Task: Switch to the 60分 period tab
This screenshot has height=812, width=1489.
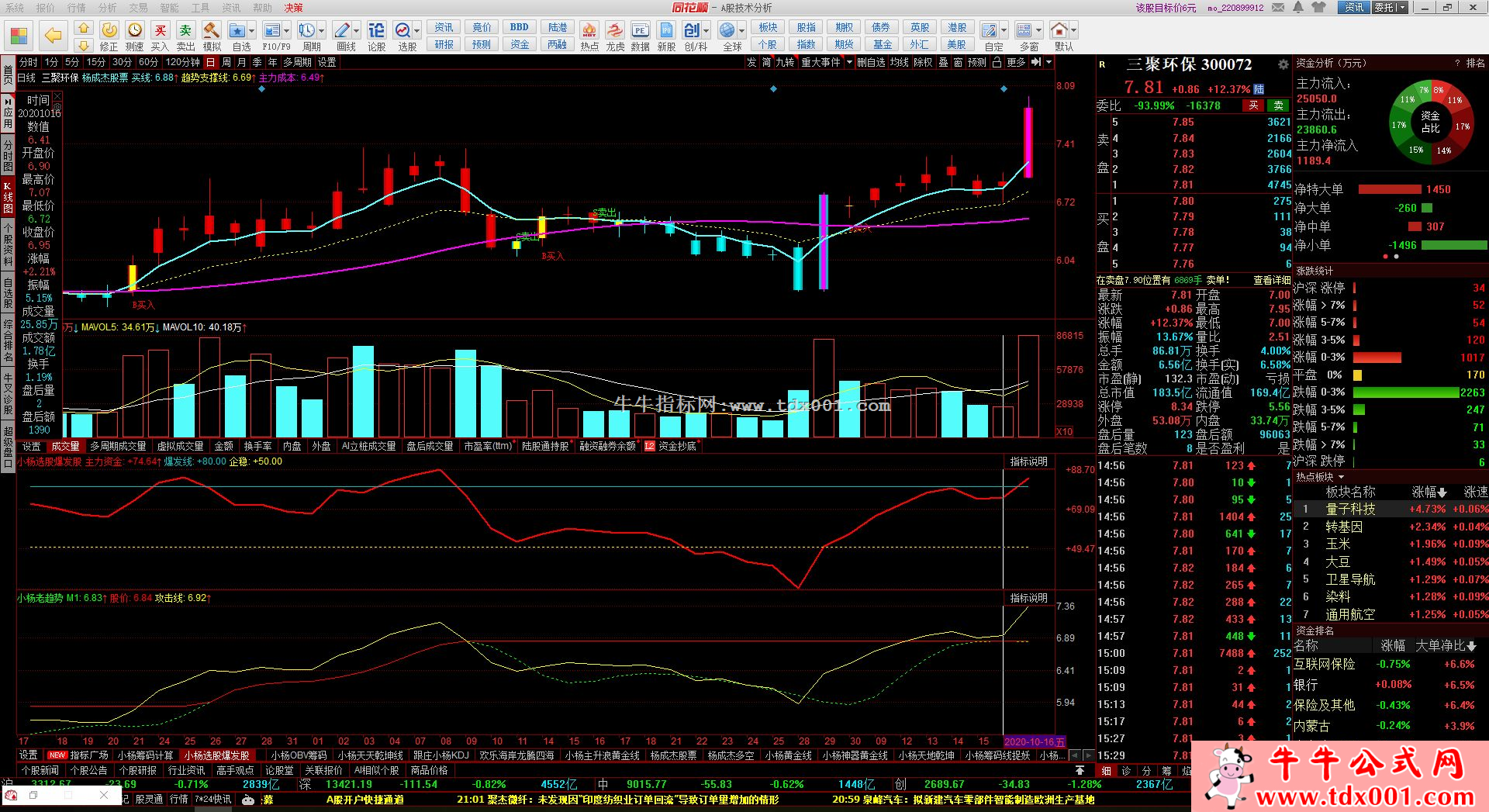Action: pos(148,62)
